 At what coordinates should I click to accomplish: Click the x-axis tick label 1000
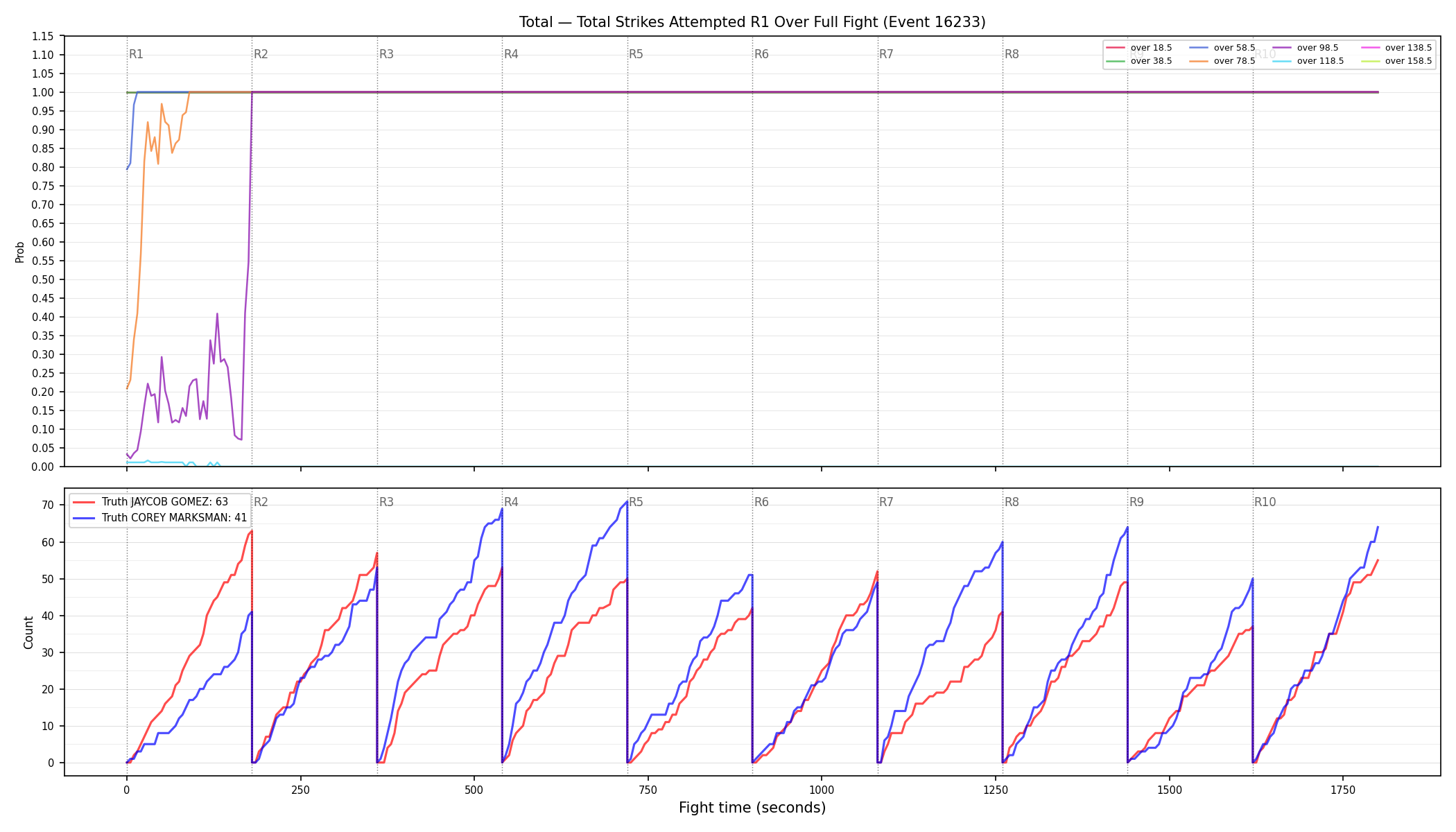tap(822, 790)
